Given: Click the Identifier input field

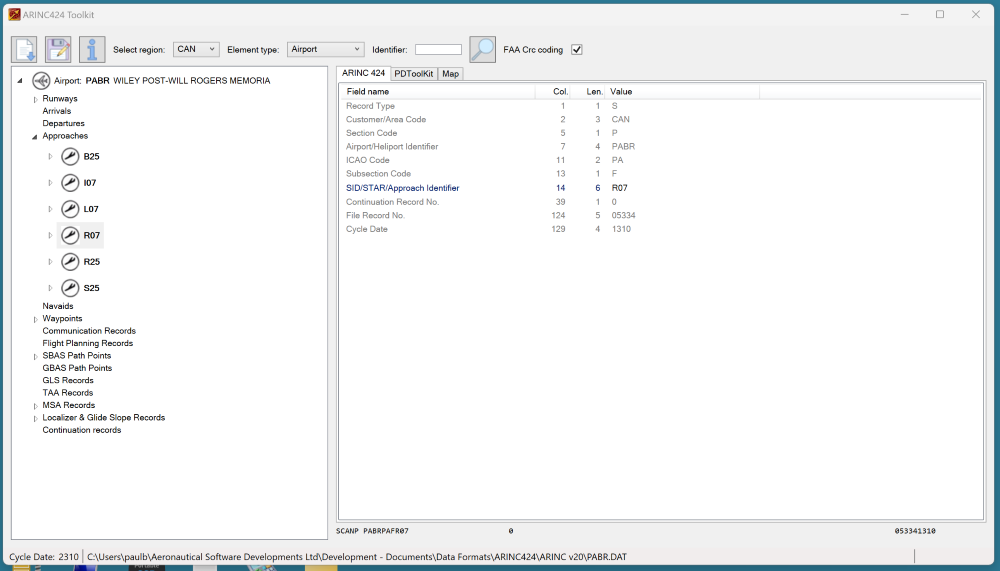Looking at the screenshot, I should [x=438, y=49].
